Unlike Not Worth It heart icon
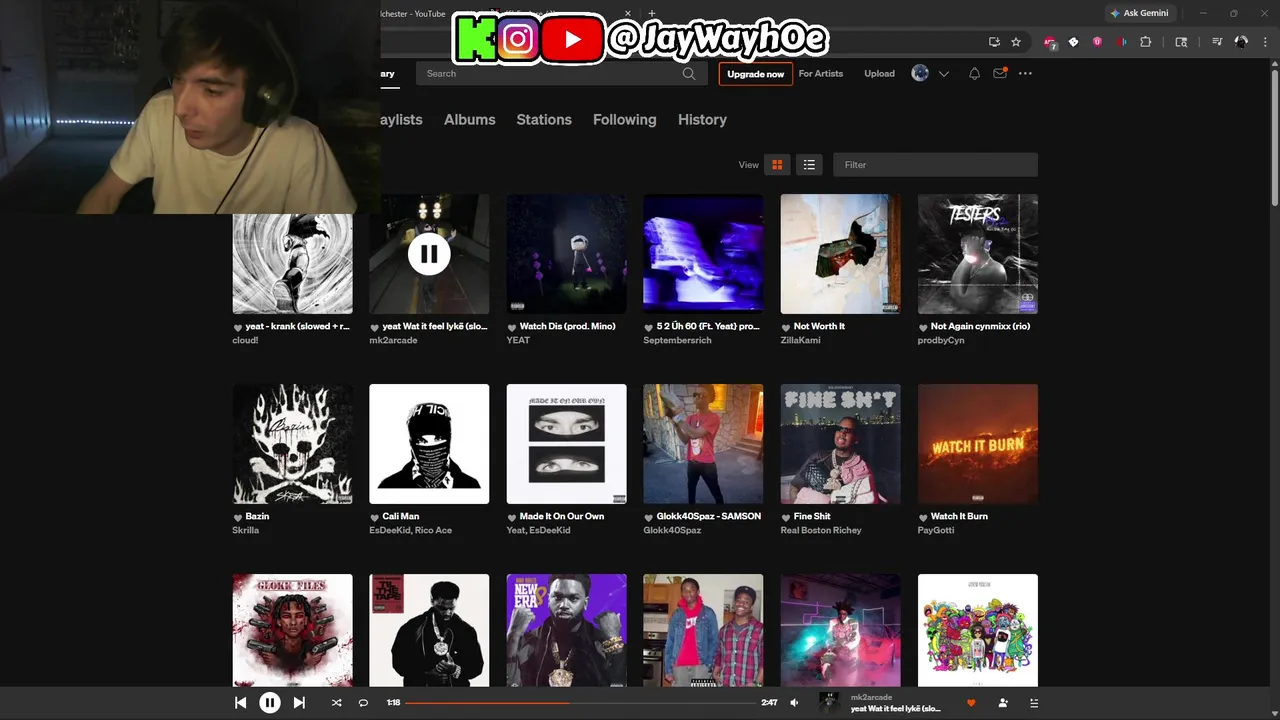This screenshot has width=1280, height=720. (786, 327)
